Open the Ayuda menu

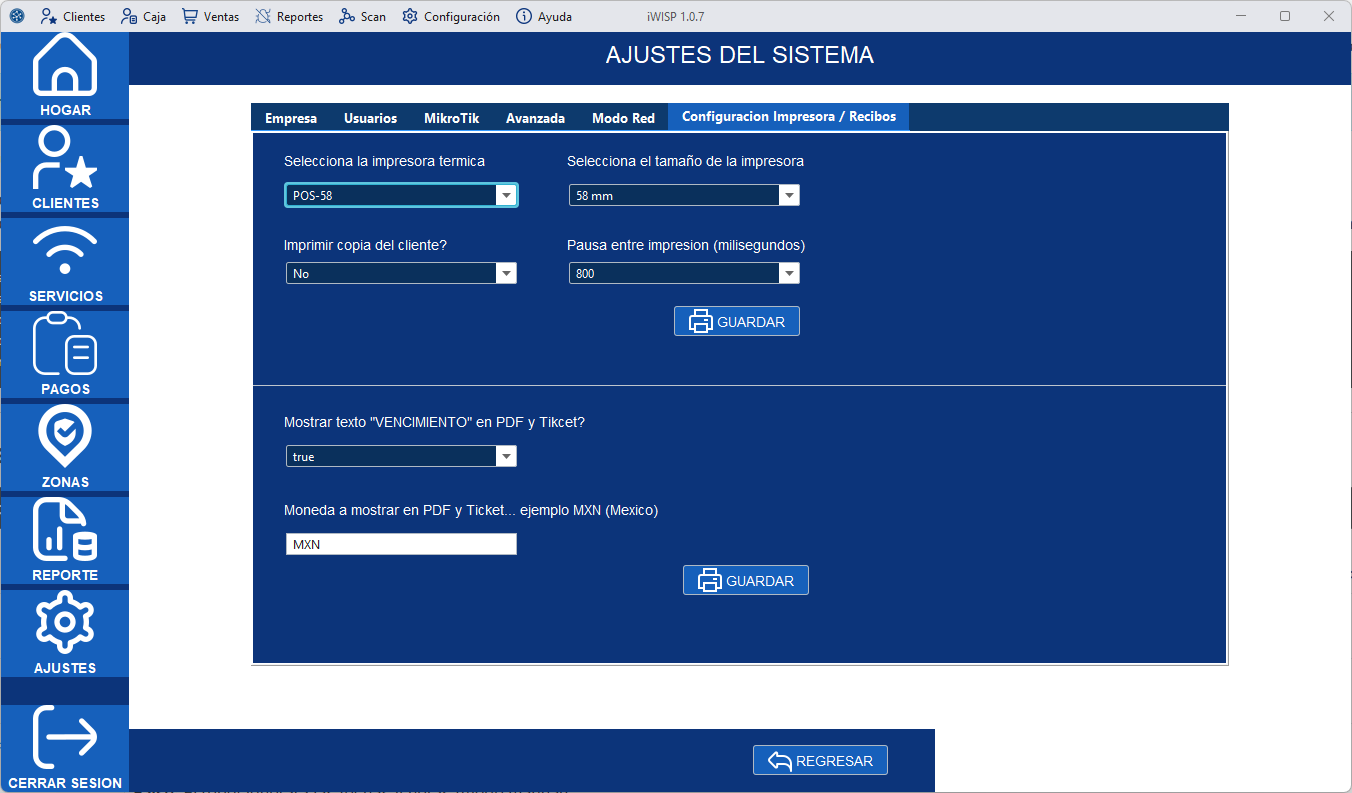(543, 16)
